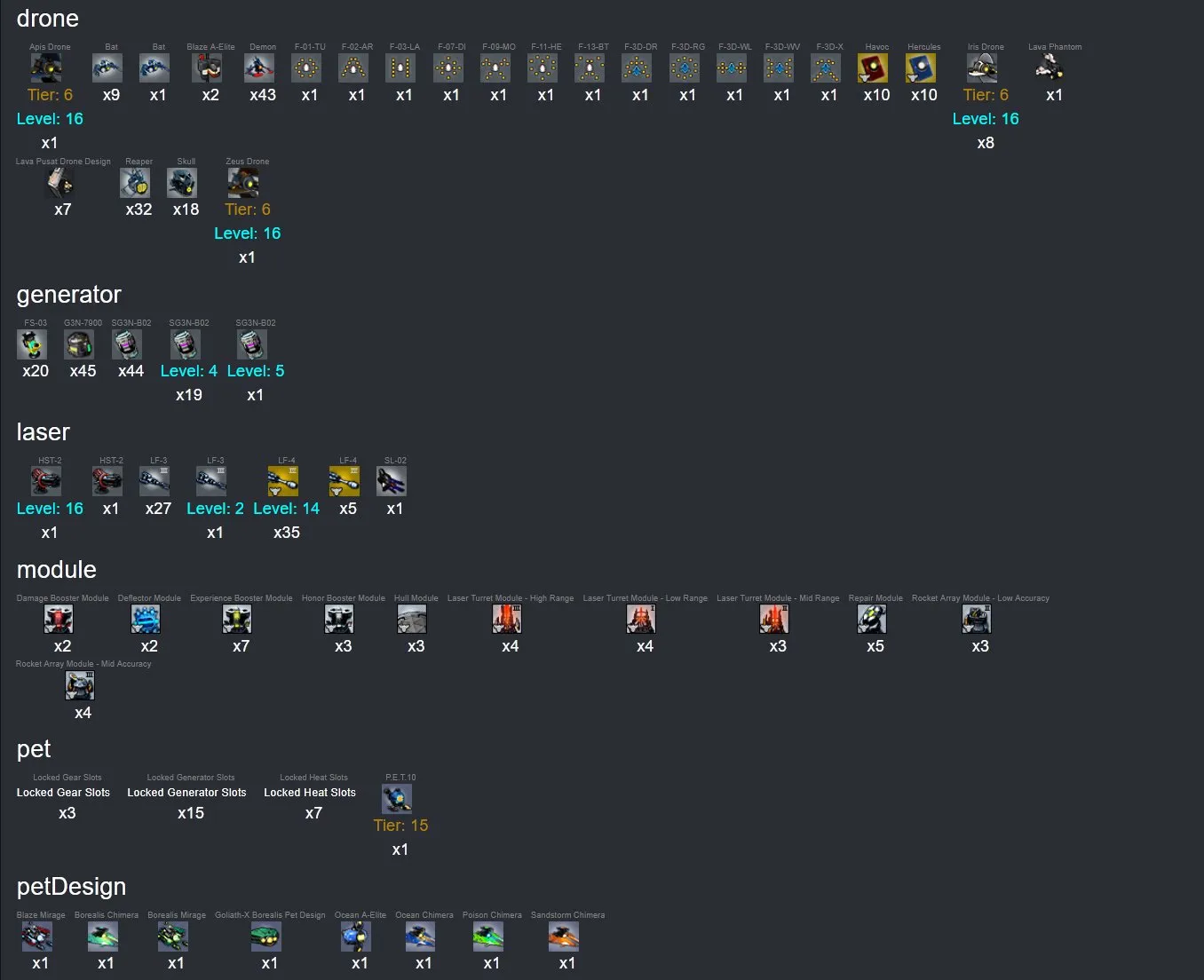Select the Reaper drone item icon
The image size is (1204, 980).
(135, 183)
